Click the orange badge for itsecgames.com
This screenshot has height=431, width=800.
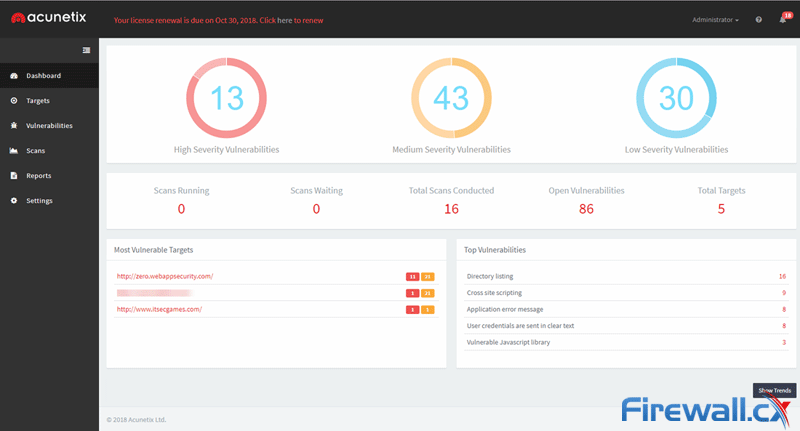[428, 310]
